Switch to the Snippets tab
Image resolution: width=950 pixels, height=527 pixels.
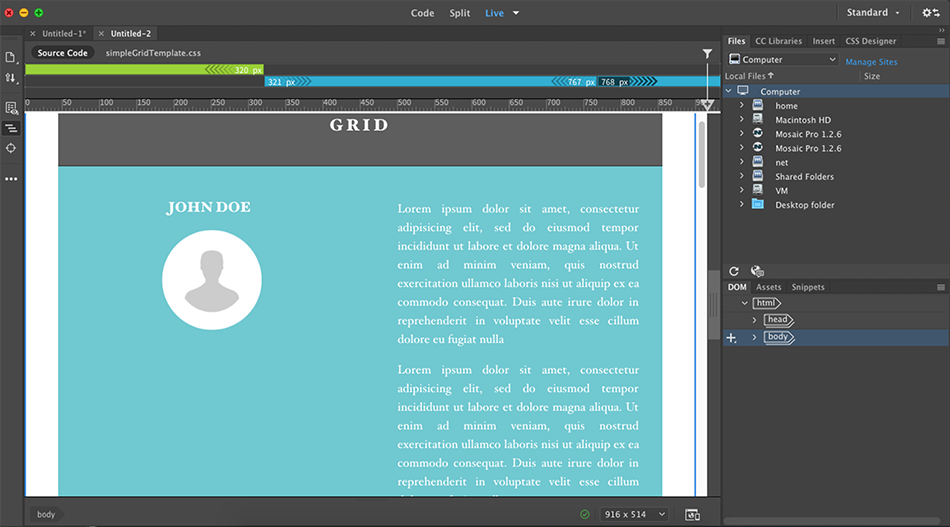[x=808, y=287]
